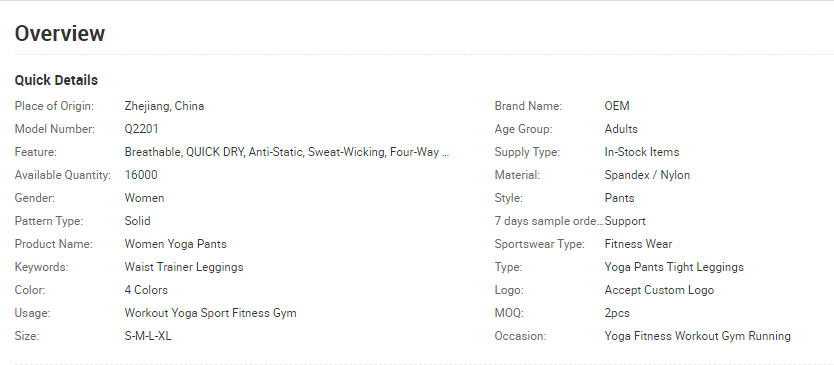Click the 2pcs MOQ value
This screenshot has height=365, width=834.
point(617,313)
